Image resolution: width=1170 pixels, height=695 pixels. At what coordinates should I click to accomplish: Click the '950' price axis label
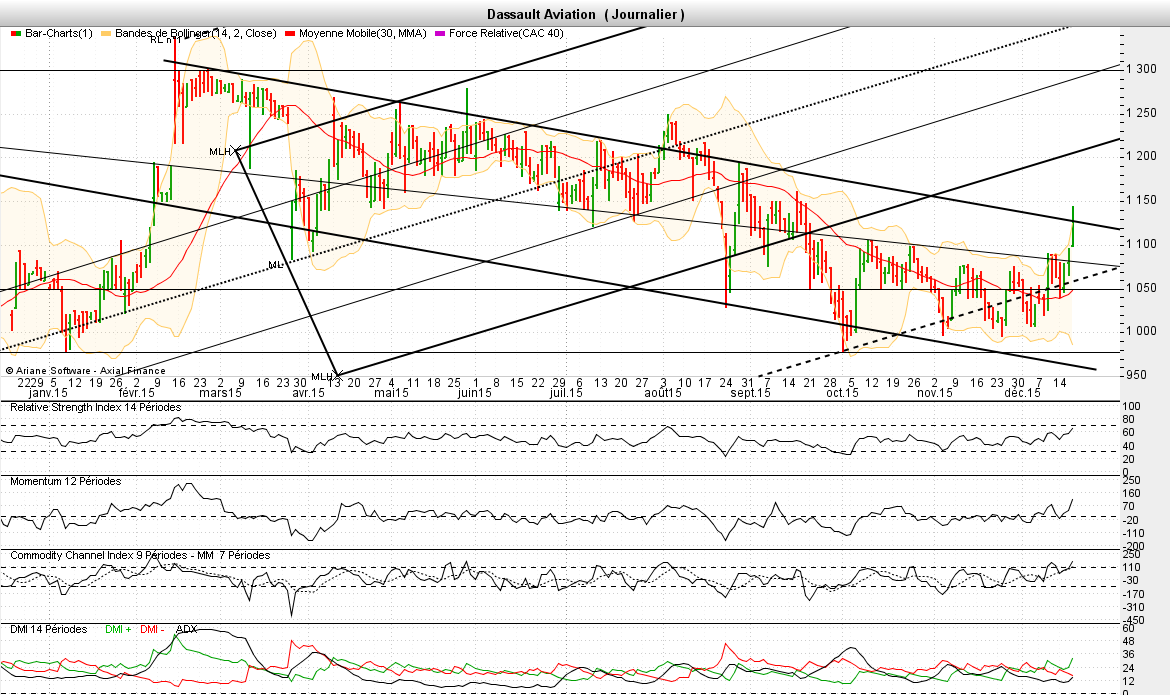pos(1136,375)
